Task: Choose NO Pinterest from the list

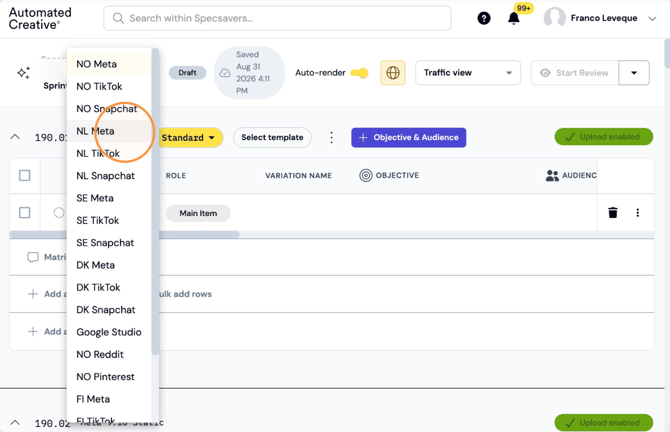Action: pyautogui.click(x=109, y=377)
